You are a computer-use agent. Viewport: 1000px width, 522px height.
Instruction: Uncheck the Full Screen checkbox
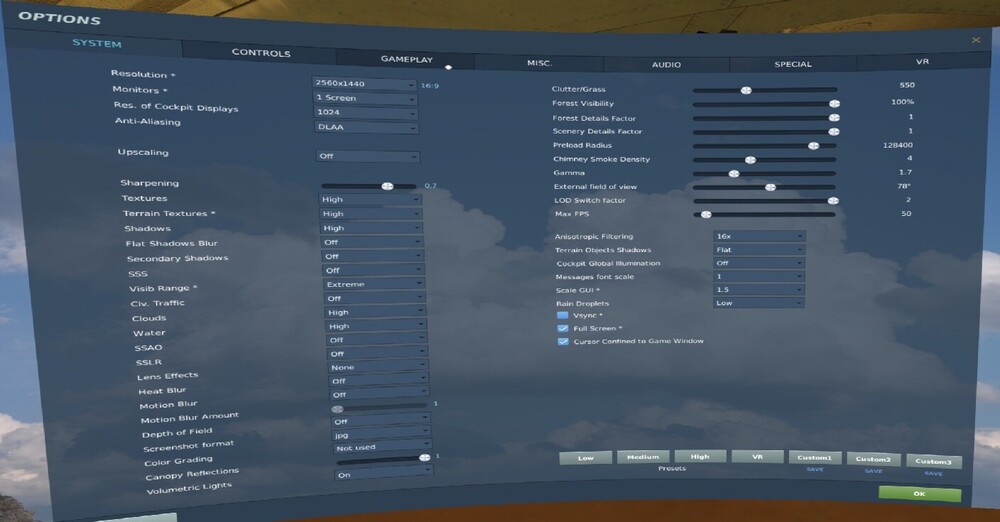click(562, 328)
